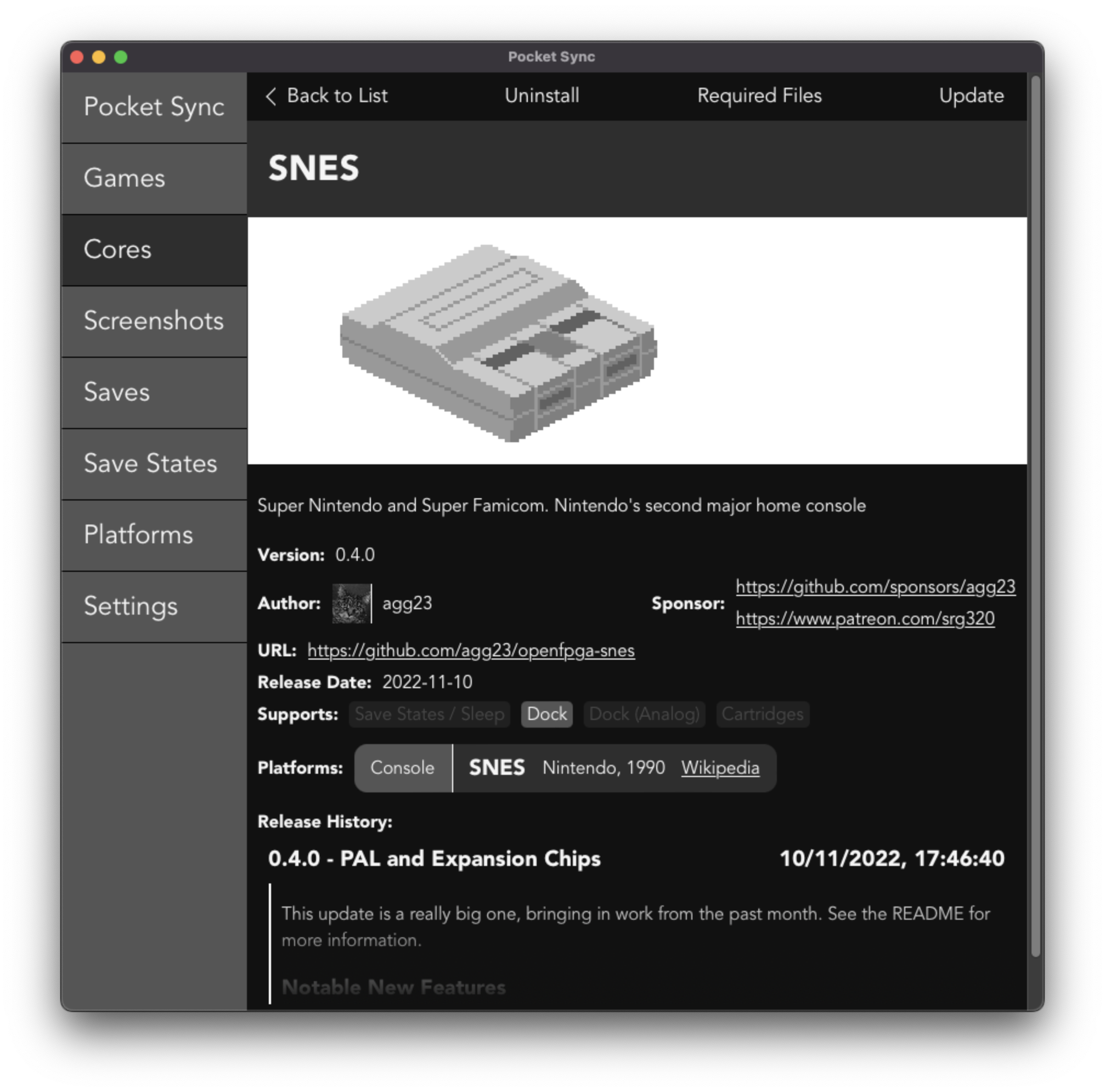The image size is (1105, 1092).
Task: Follow the Wikipedia link for SNES platform
Action: [x=720, y=768]
